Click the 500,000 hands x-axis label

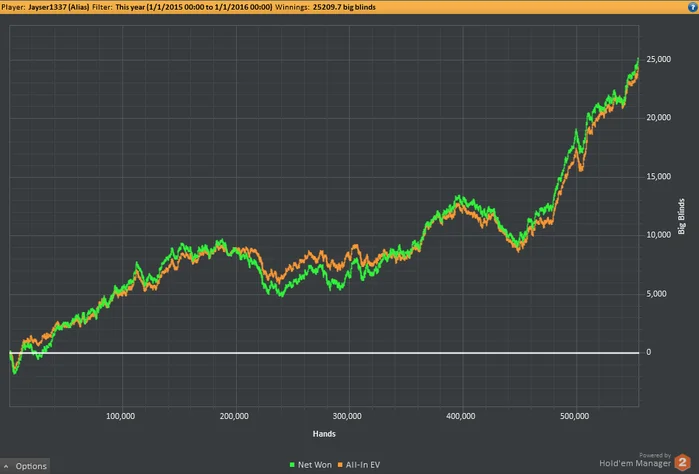pyautogui.click(x=574, y=415)
